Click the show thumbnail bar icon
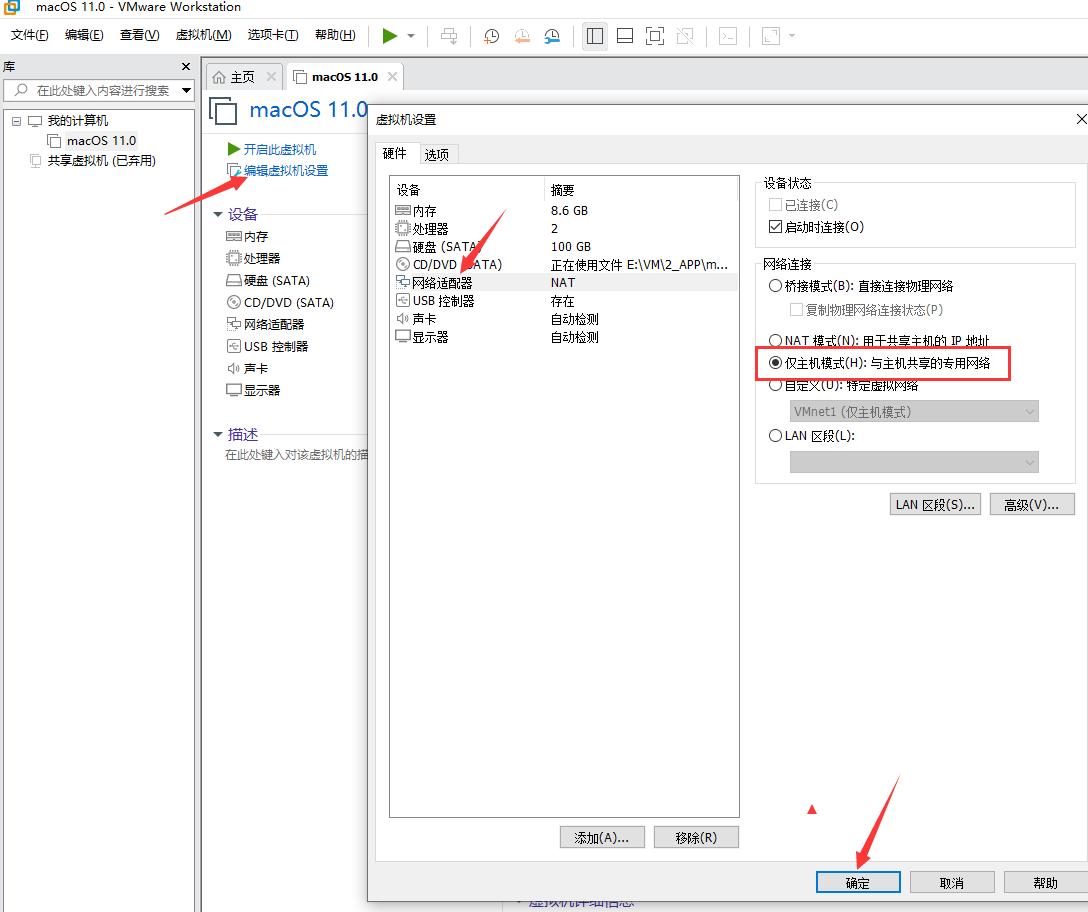This screenshot has height=912, width=1088. [x=624, y=36]
